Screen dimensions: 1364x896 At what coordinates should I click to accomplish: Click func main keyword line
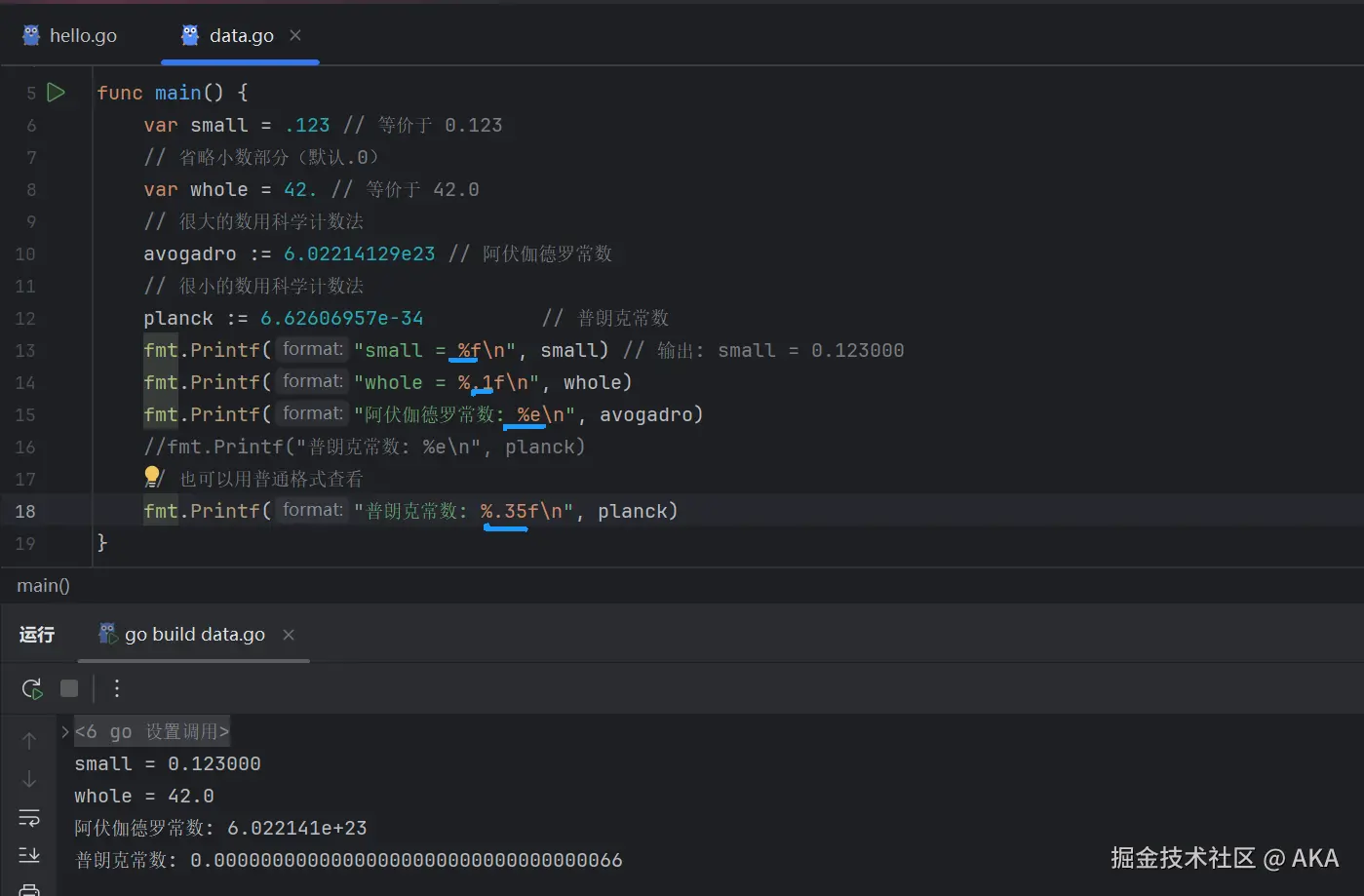tap(173, 93)
